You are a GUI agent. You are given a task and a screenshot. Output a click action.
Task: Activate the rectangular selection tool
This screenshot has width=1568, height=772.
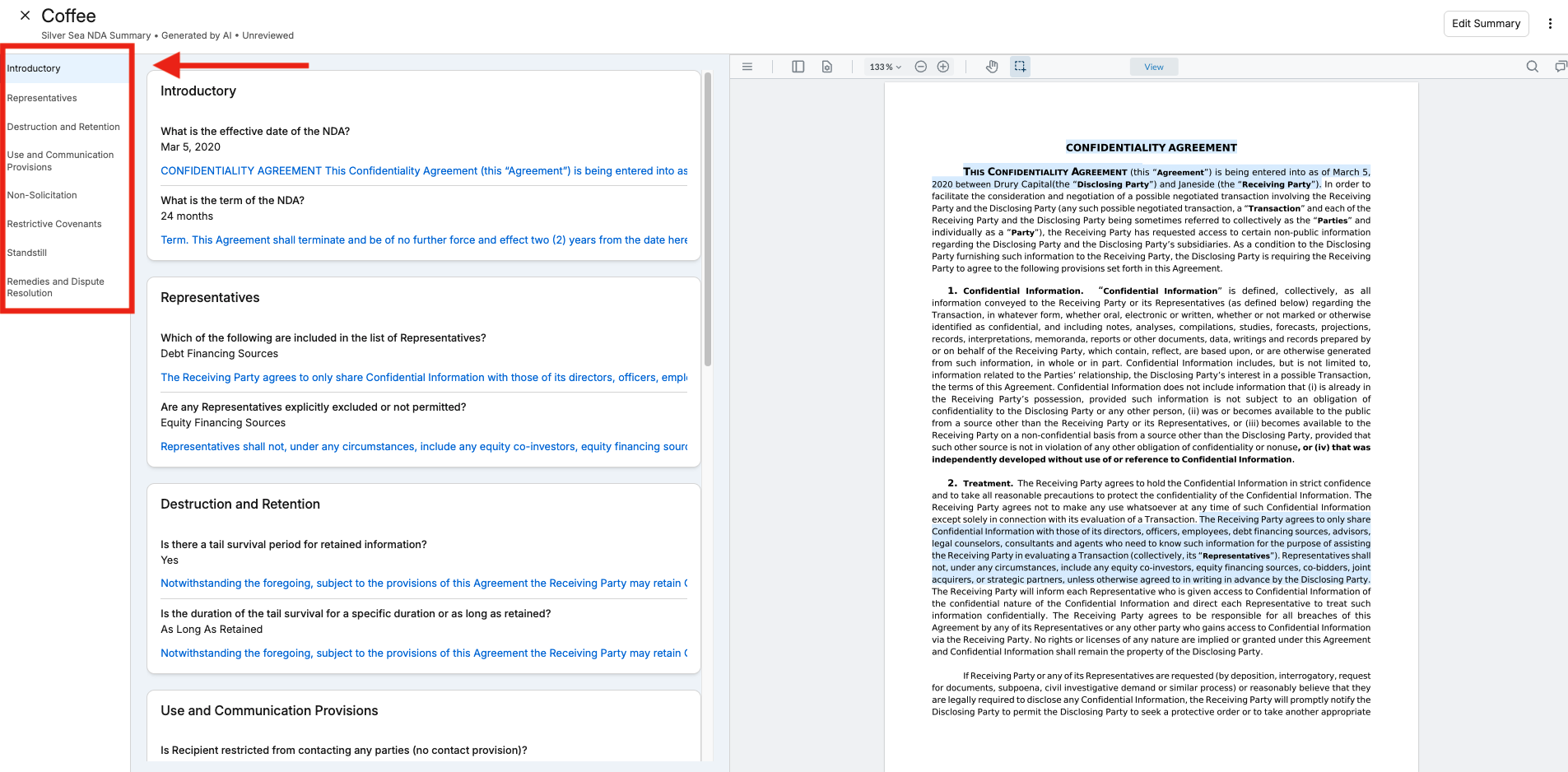(1020, 67)
